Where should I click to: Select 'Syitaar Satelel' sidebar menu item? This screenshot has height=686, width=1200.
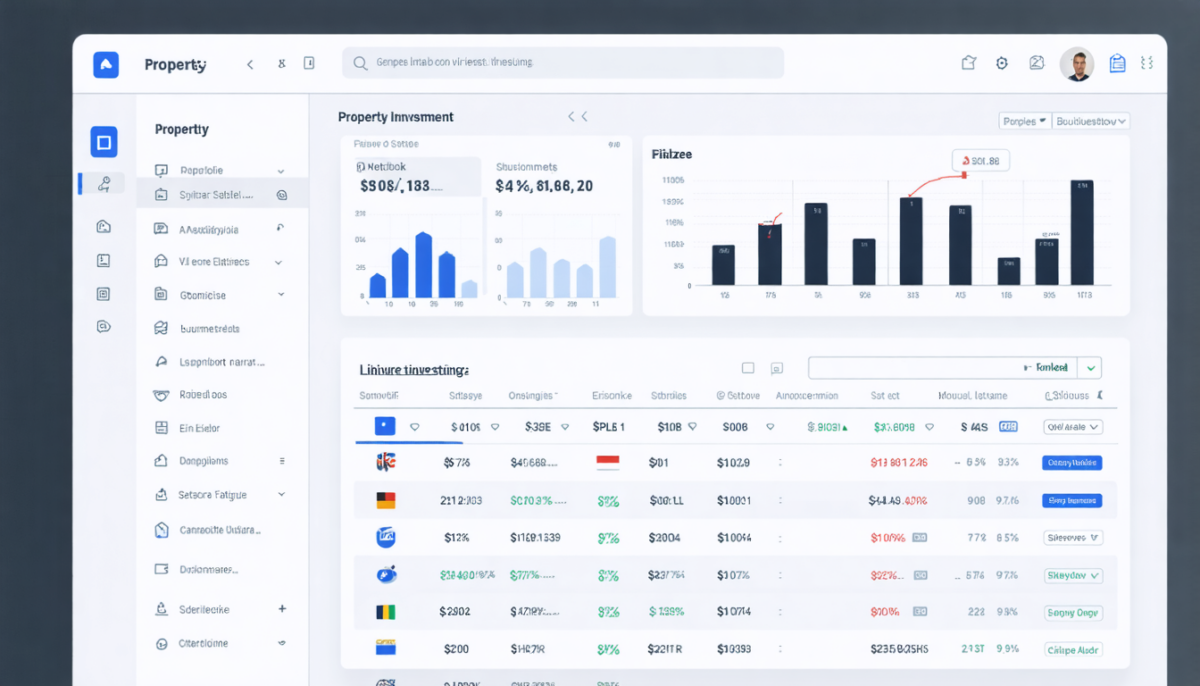[222, 195]
